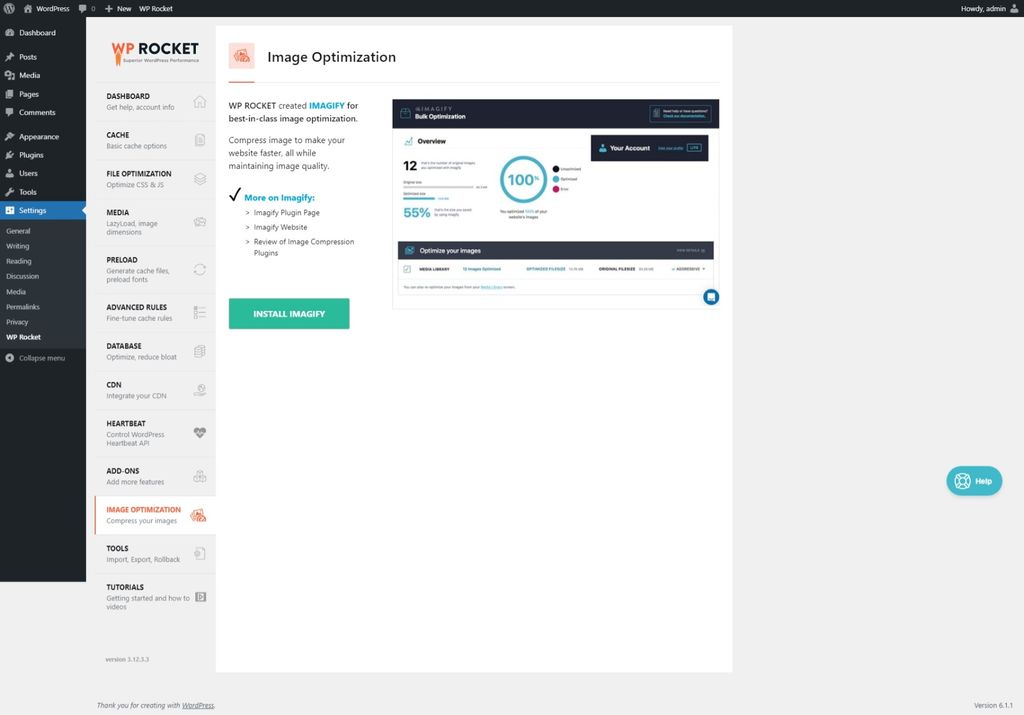
Task: Open the Advanced Rules tab
Action: tap(155, 313)
